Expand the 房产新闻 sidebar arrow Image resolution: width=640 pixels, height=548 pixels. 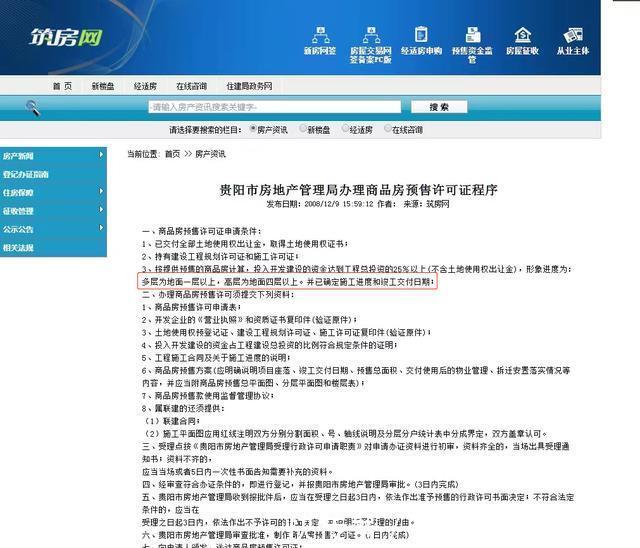click(x=101, y=155)
